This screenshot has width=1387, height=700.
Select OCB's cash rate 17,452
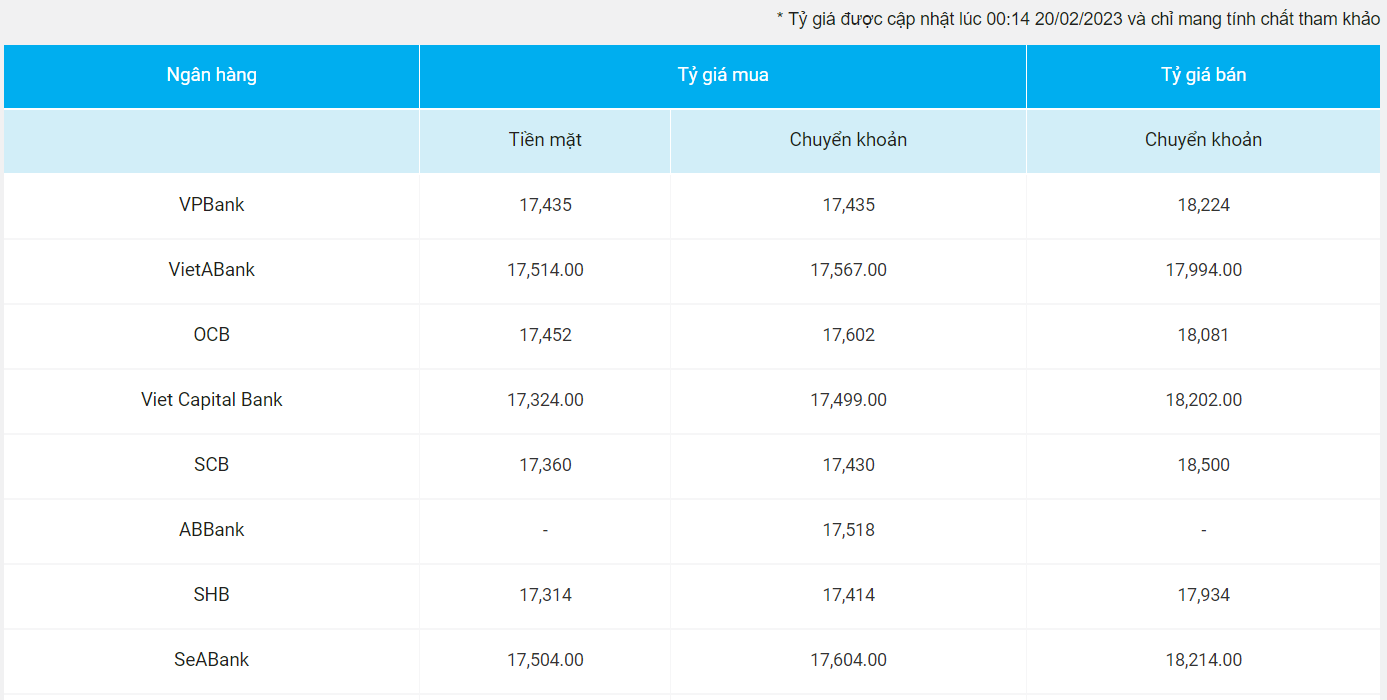tap(545, 335)
